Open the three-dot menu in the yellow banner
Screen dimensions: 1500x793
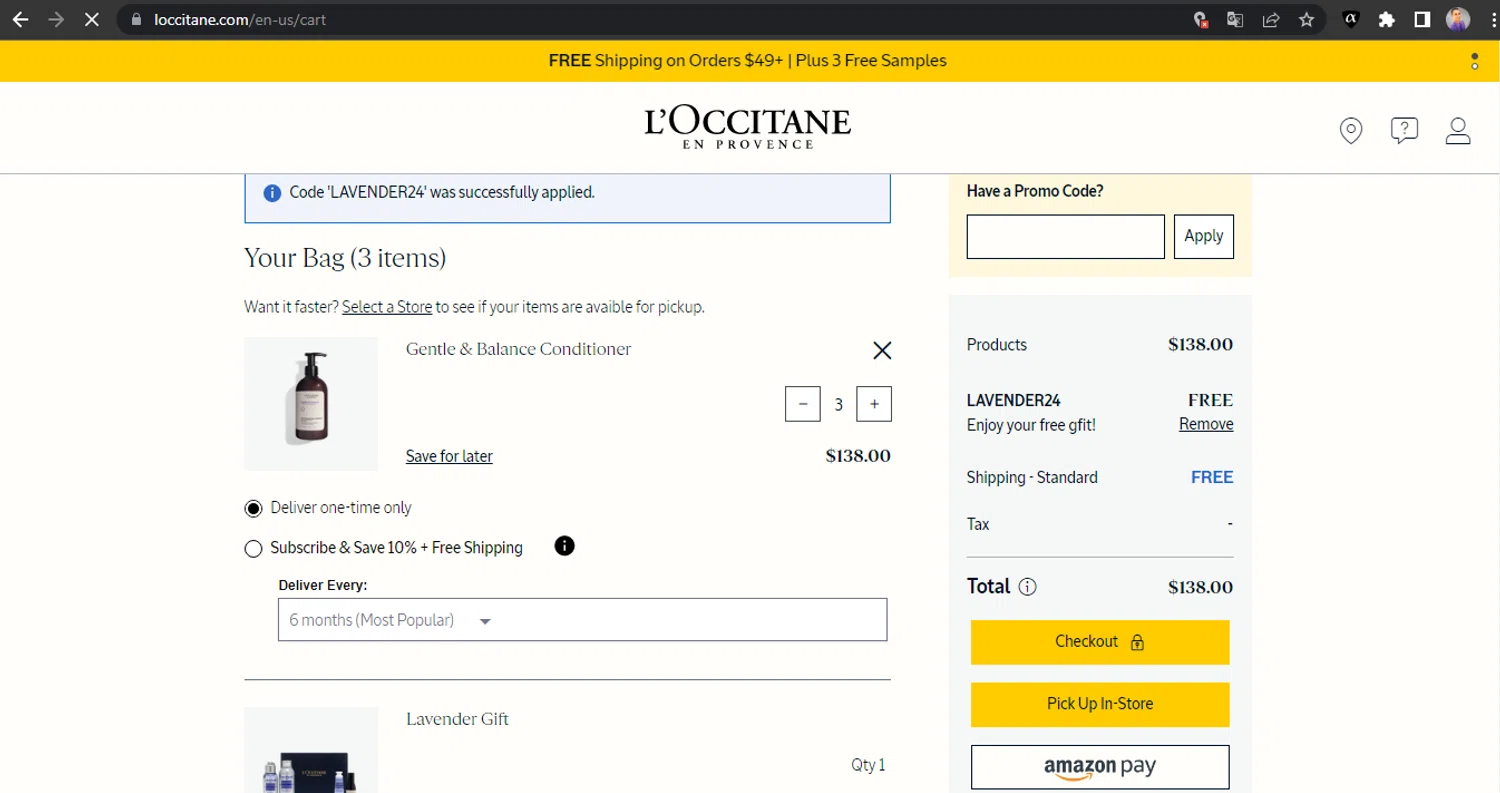(1475, 61)
